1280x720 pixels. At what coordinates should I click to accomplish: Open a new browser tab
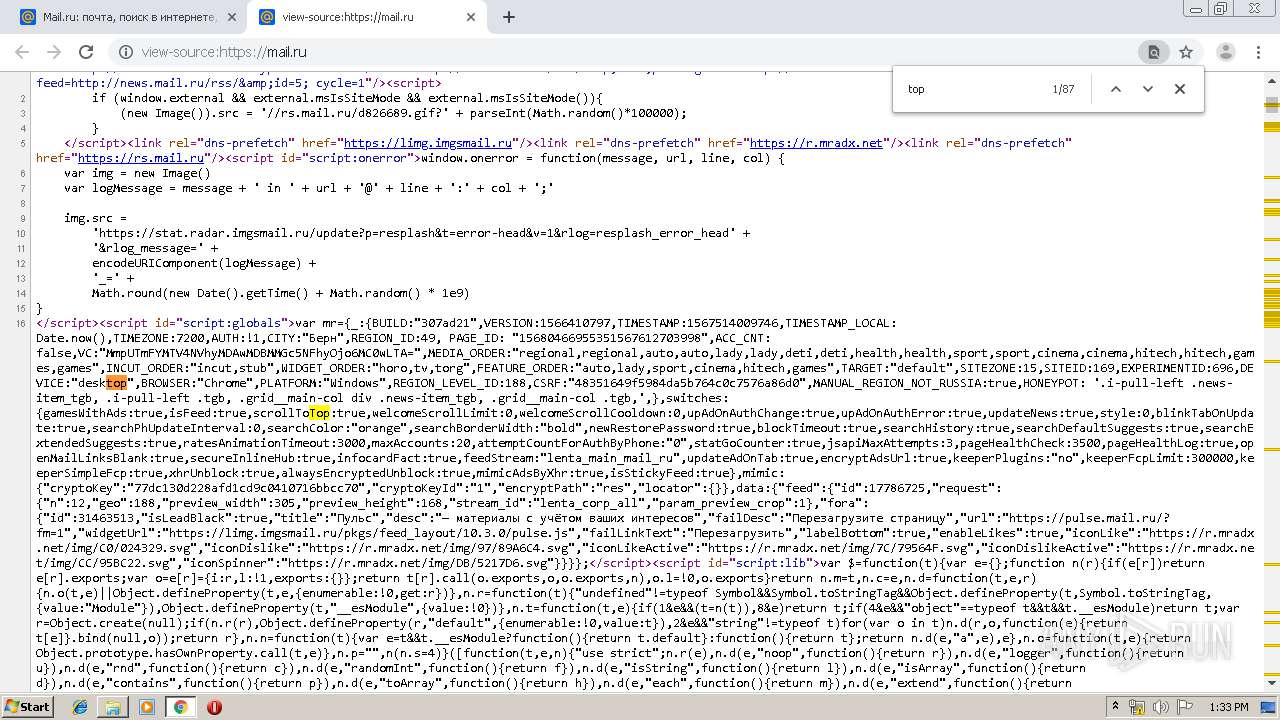pos(509,17)
